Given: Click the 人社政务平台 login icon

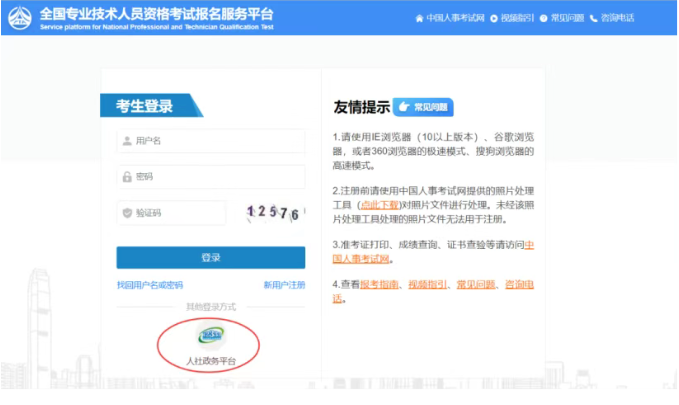Looking at the screenshot, I should pyautogui.click(x=211, y=335).
